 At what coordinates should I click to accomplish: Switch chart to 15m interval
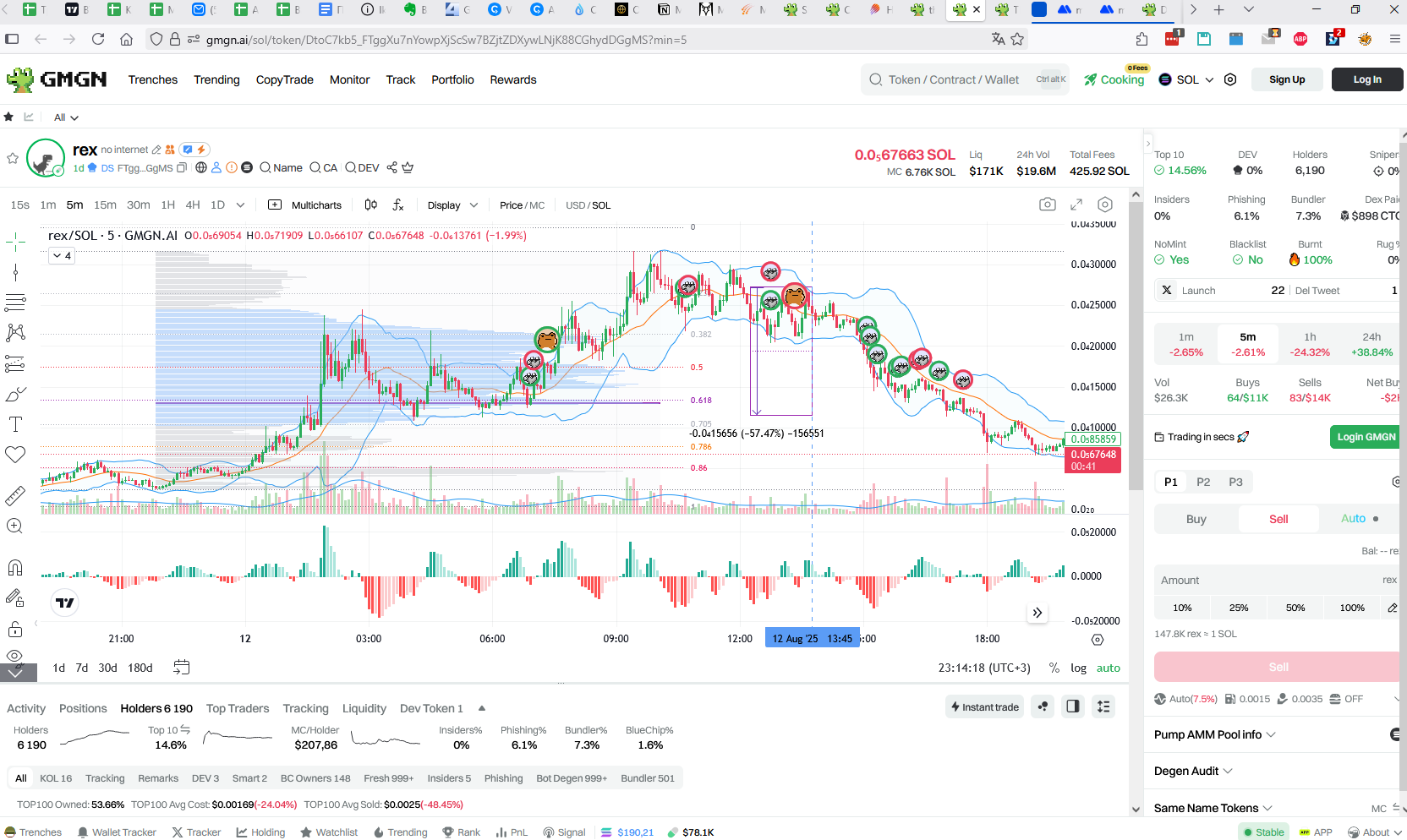point(106,205)
